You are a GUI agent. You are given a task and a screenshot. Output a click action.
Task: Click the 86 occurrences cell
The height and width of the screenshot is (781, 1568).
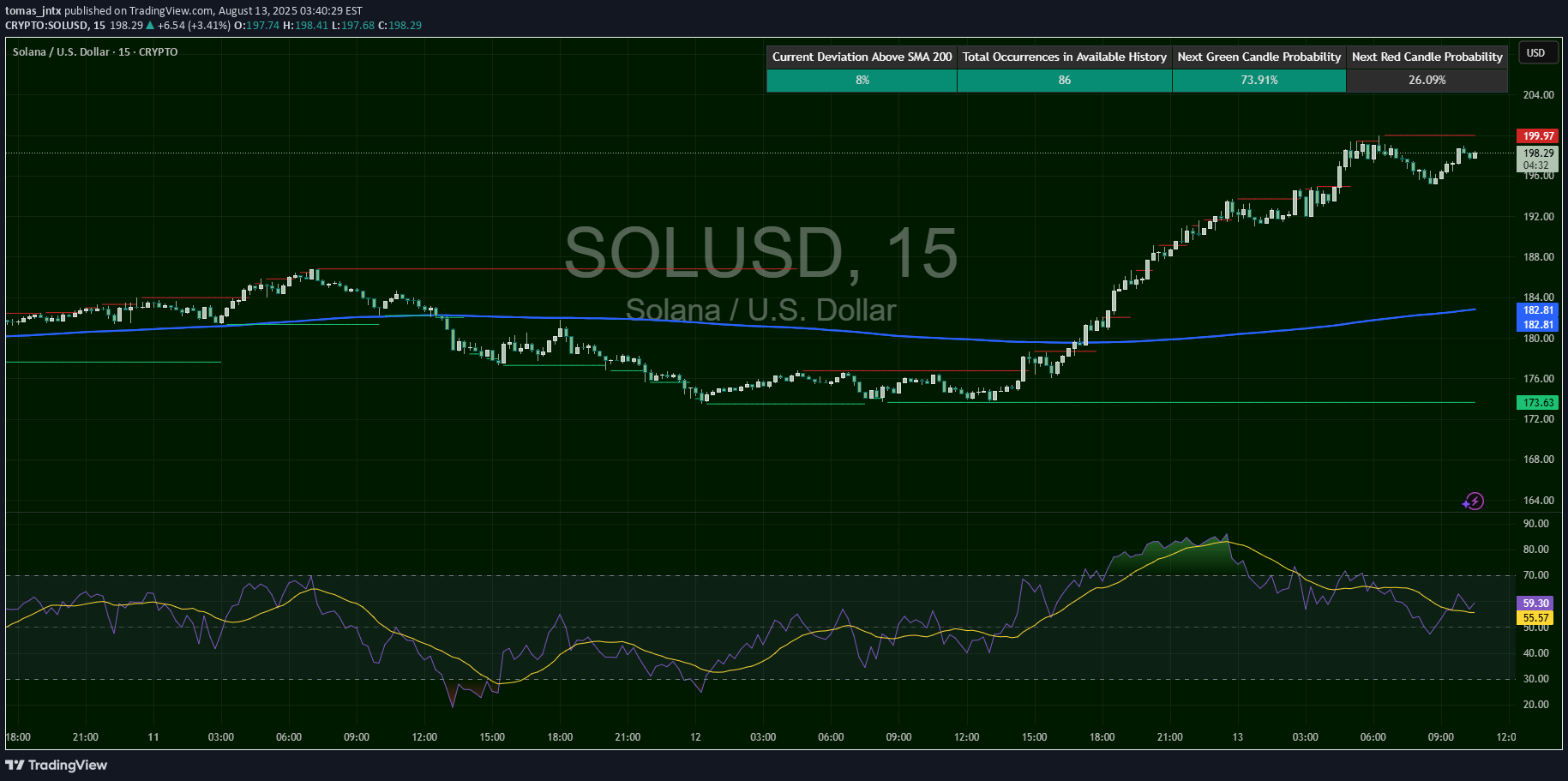click(x=1064, y=80)
